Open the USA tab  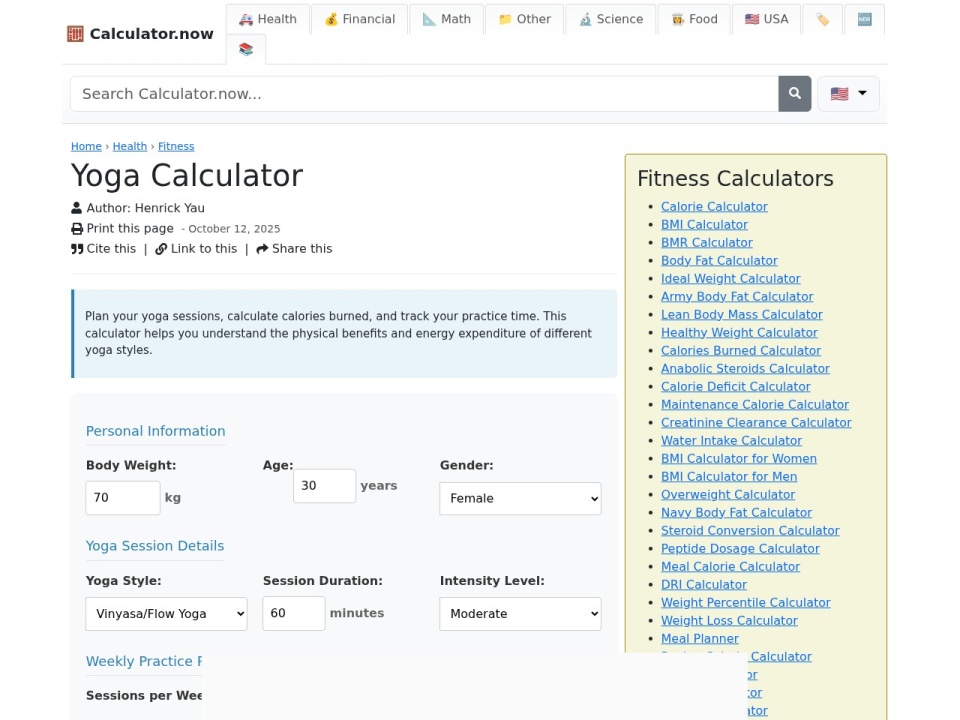coord(767,19)
